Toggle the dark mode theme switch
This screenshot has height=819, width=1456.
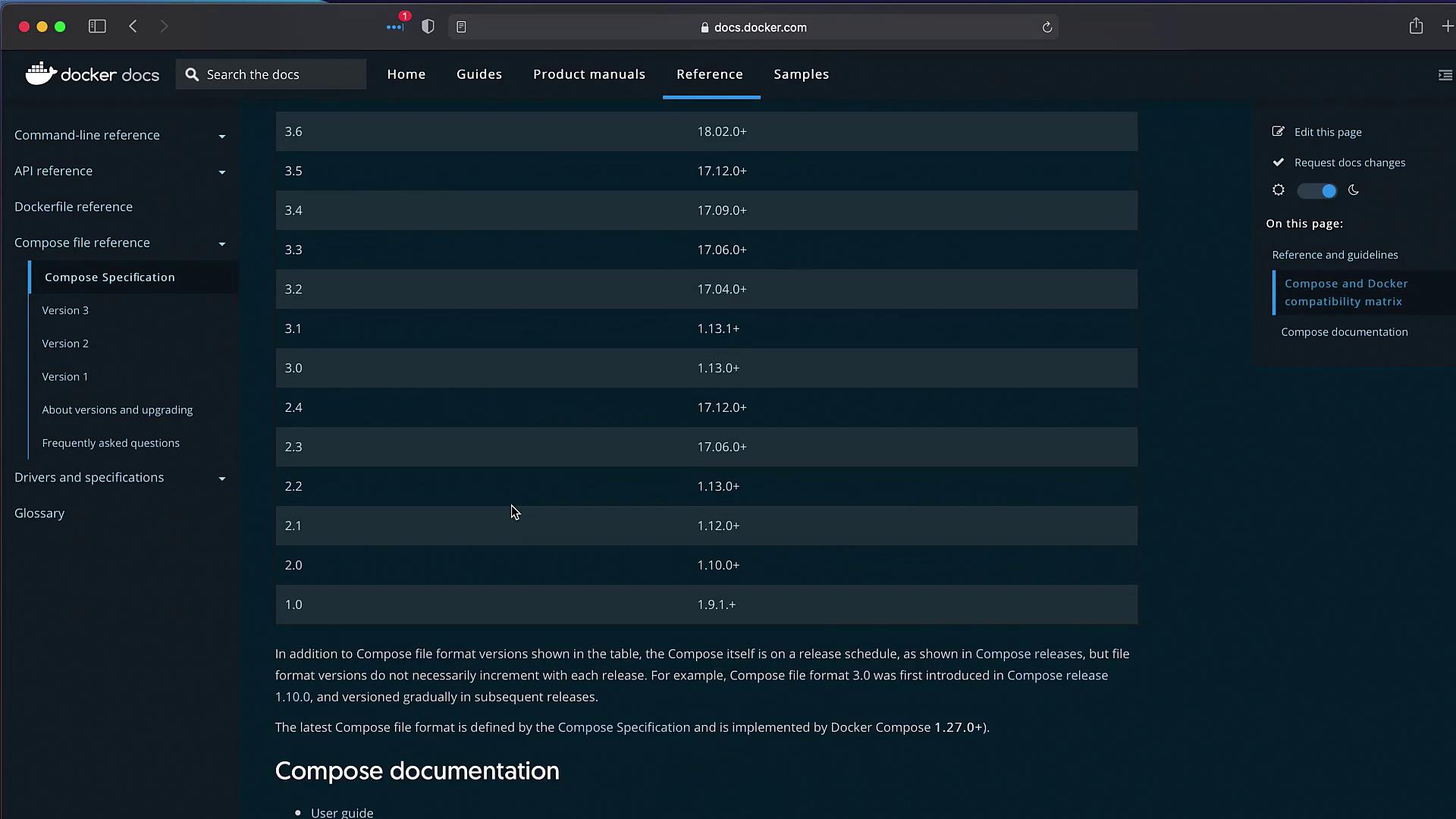tap(1316, 191)
